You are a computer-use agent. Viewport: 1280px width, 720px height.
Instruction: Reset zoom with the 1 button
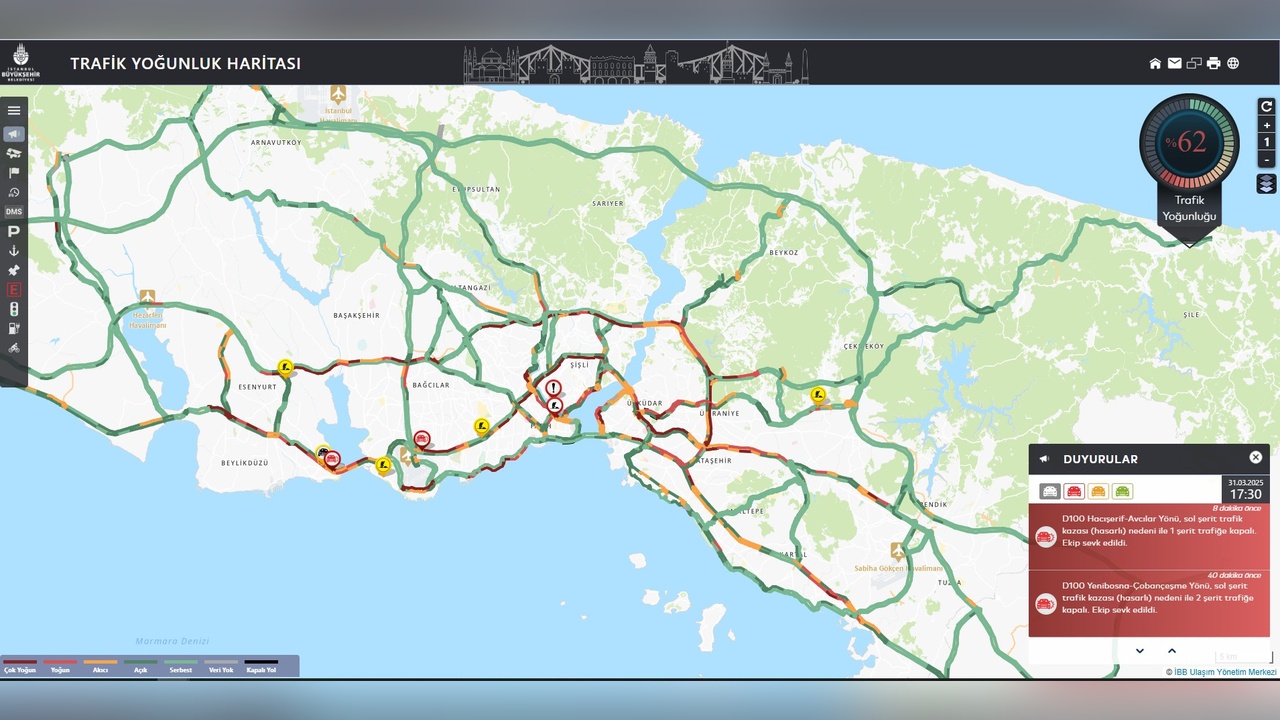1266,142
